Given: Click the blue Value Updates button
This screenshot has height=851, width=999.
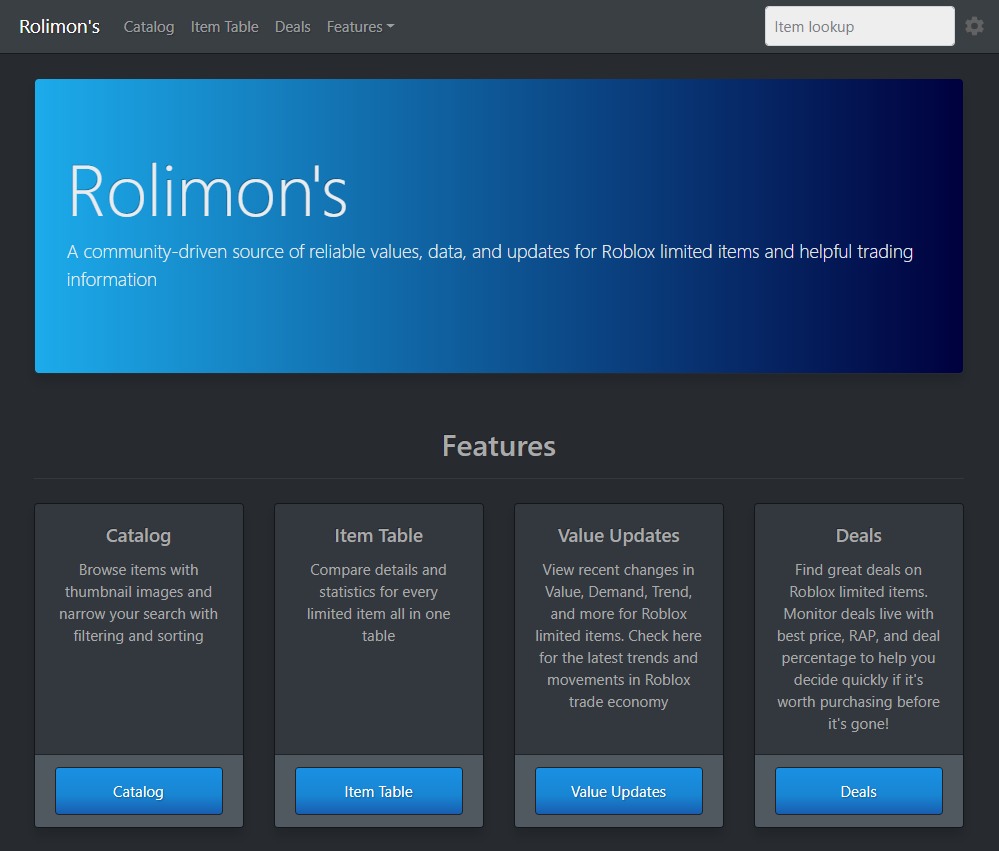Looking at the screenshot, I should 619,791.
